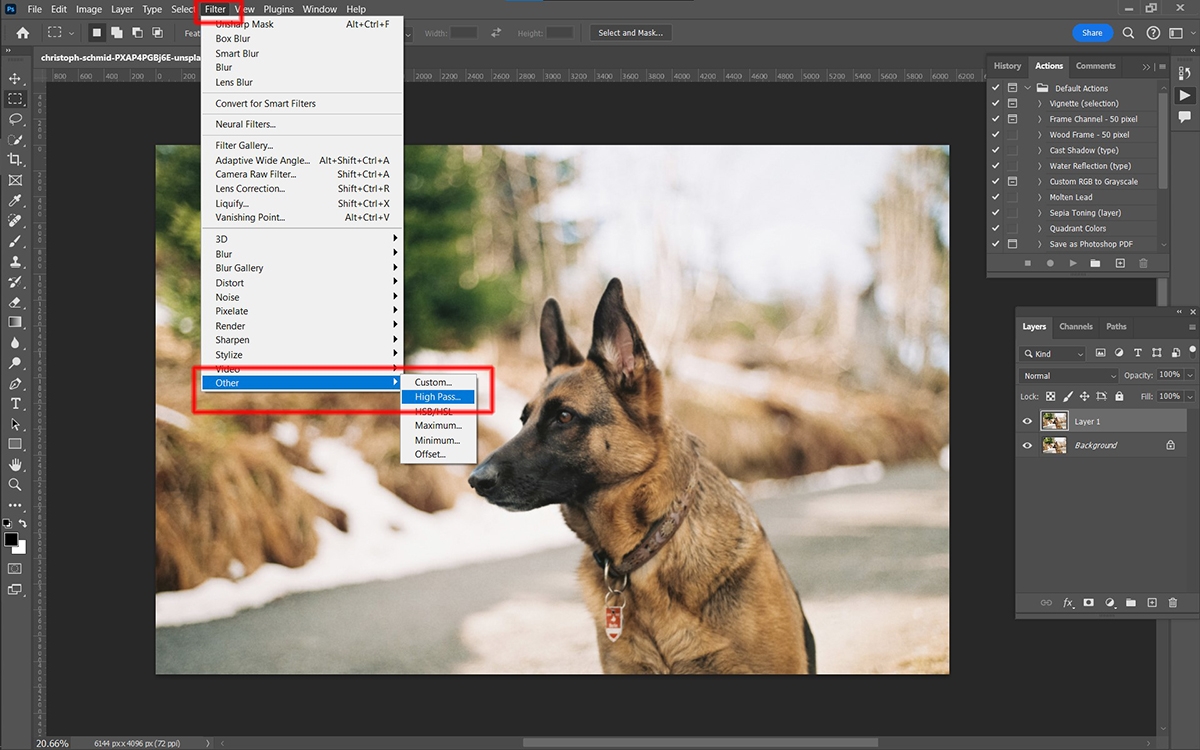Select the Frame tool

click(15, 180)
